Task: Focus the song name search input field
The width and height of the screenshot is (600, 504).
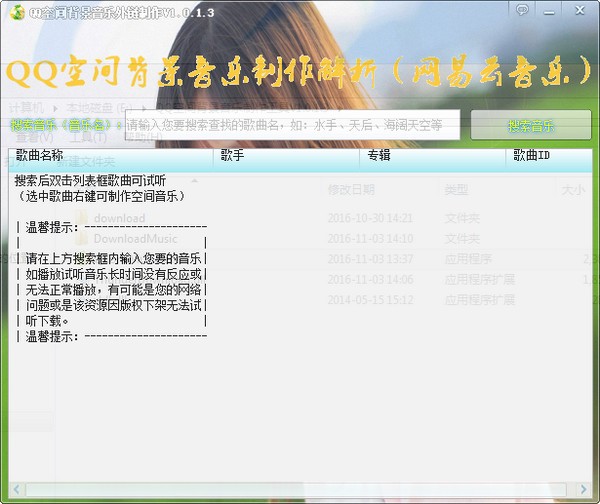Action: point(293,125)
